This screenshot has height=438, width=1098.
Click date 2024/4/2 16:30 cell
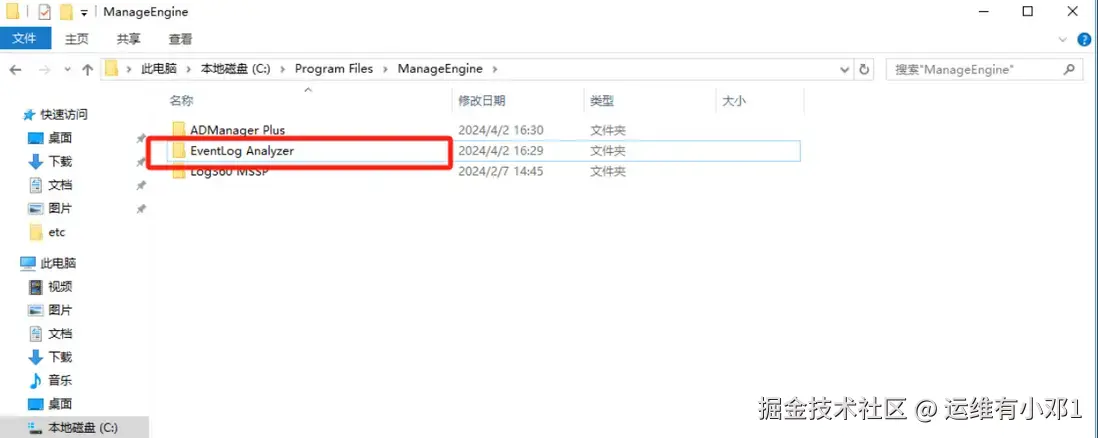(500, 130)
